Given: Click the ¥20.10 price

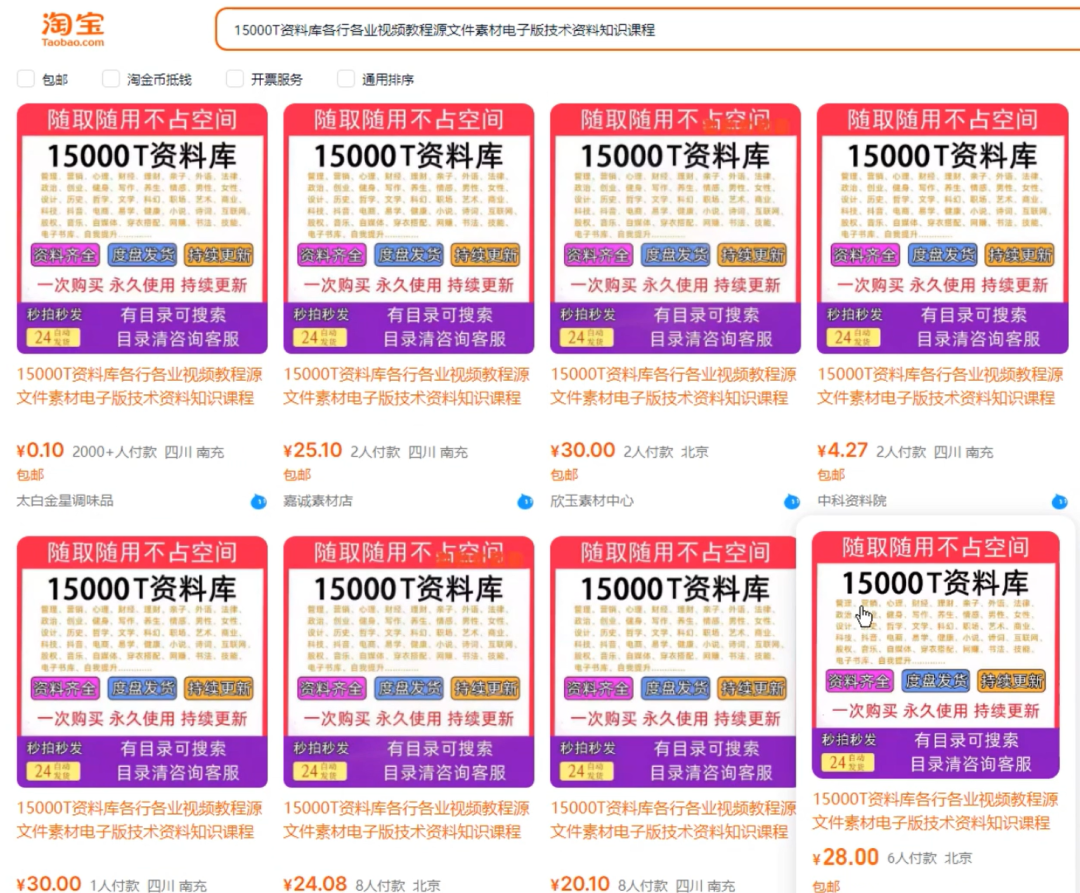Looking at the screenshot, I should coord(580,883).
